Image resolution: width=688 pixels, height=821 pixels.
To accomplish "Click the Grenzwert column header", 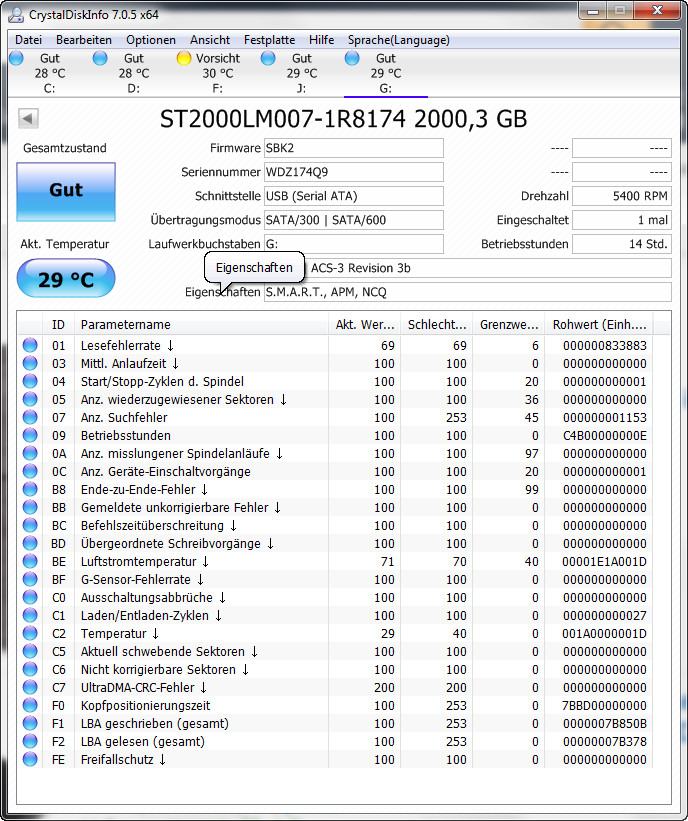I will pos(509,325).
